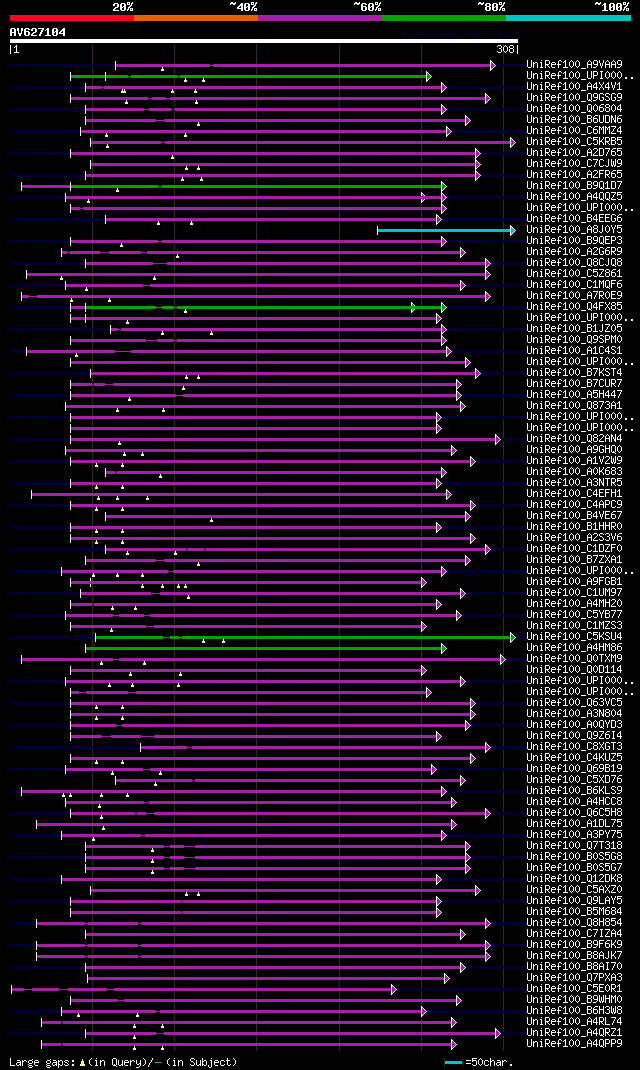Select the AV627104 query sequence label
This screenshot has height=1070, width=640.
(x=38, y=32)
